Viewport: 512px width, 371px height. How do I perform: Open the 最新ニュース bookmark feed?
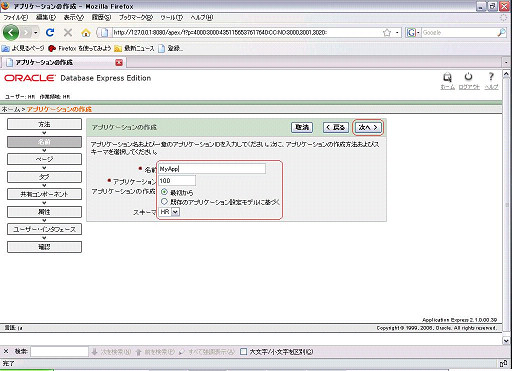coord(134,48)
